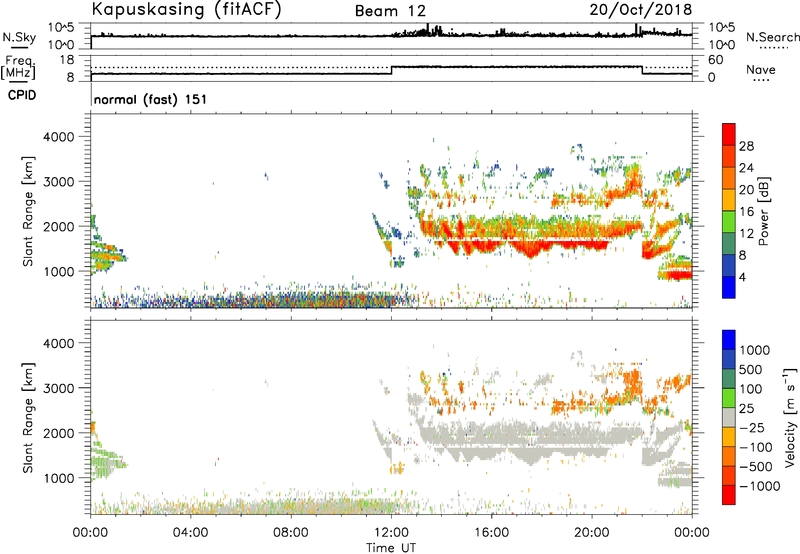
Task: Click the 08:00 time axis label
Action: (290, 533)
